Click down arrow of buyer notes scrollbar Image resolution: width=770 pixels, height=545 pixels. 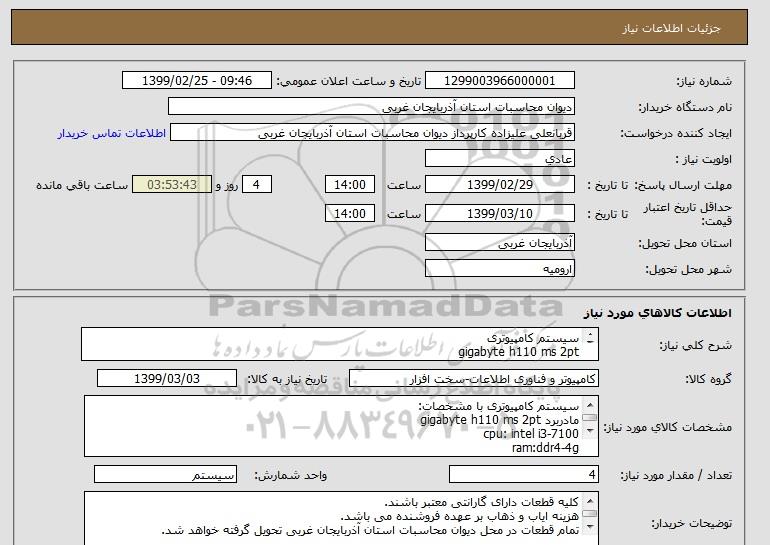(x=589, y=527)
